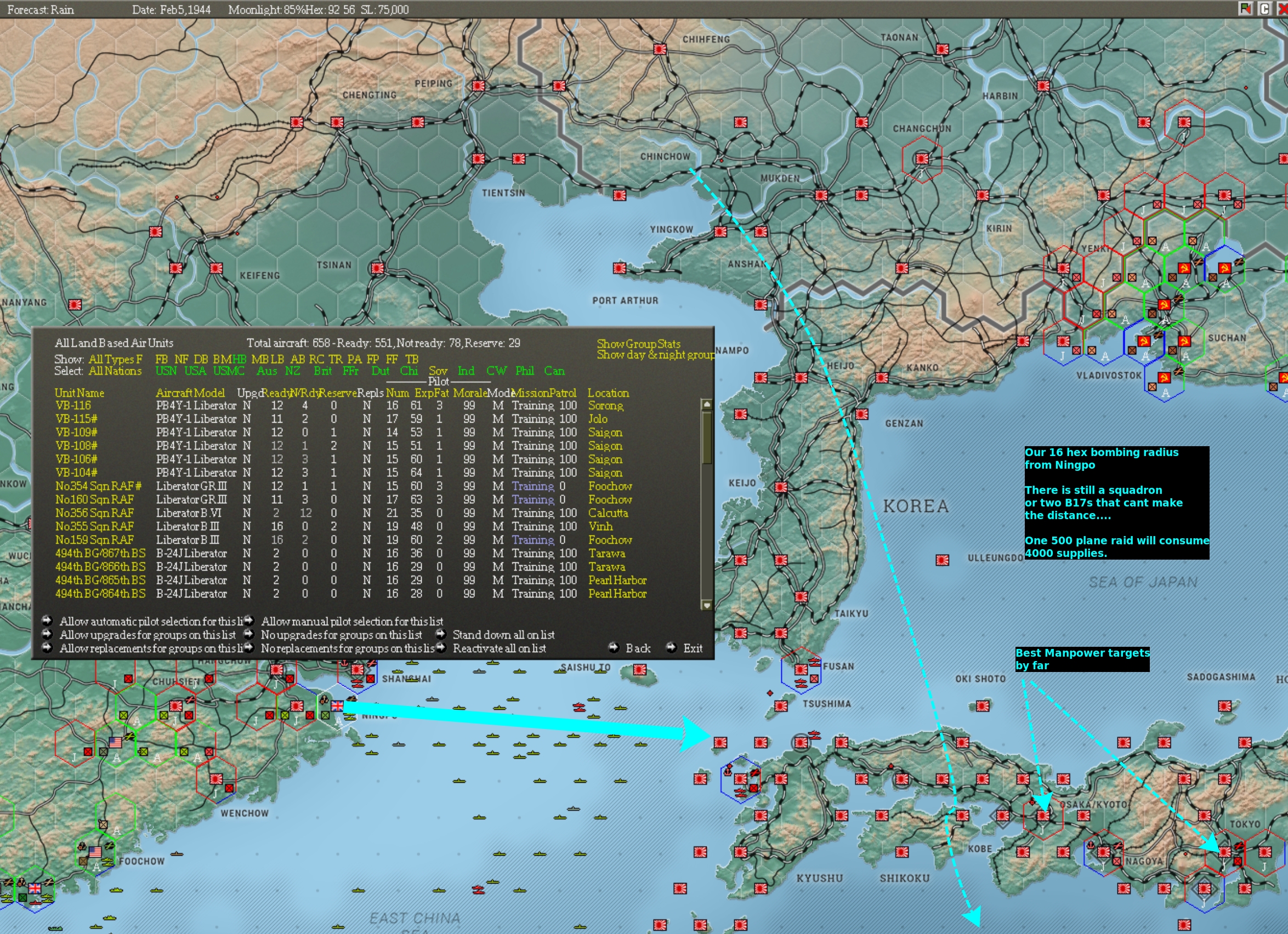The width and height of the screenshot is (1288, 934).
Task: Select All Types filter option
Action: click(x=111, y=359)
